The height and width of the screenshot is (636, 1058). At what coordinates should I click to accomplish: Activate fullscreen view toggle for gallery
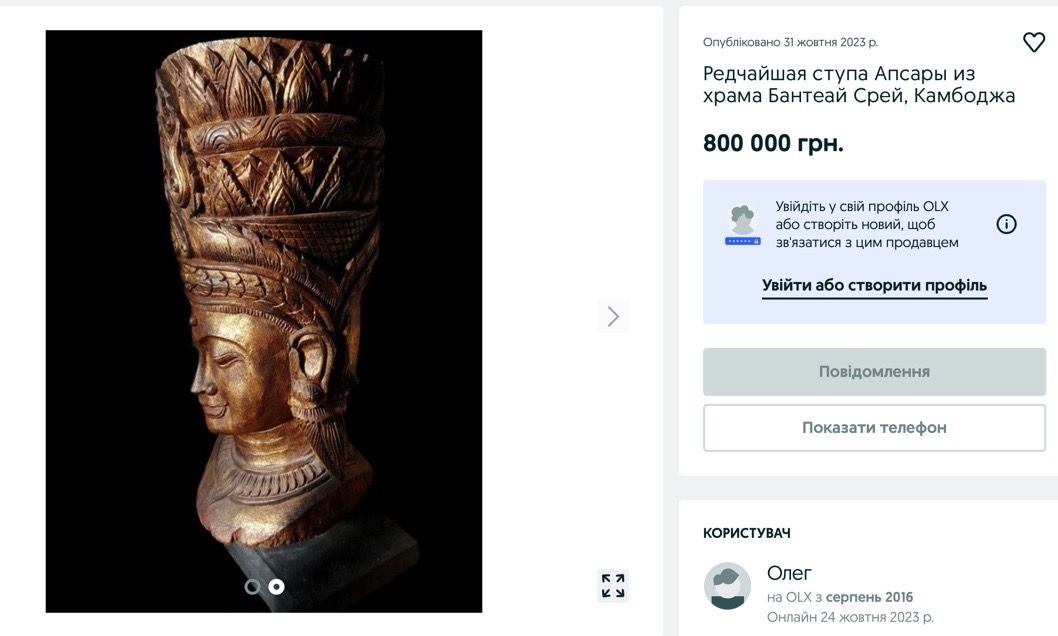click(613, 585)
